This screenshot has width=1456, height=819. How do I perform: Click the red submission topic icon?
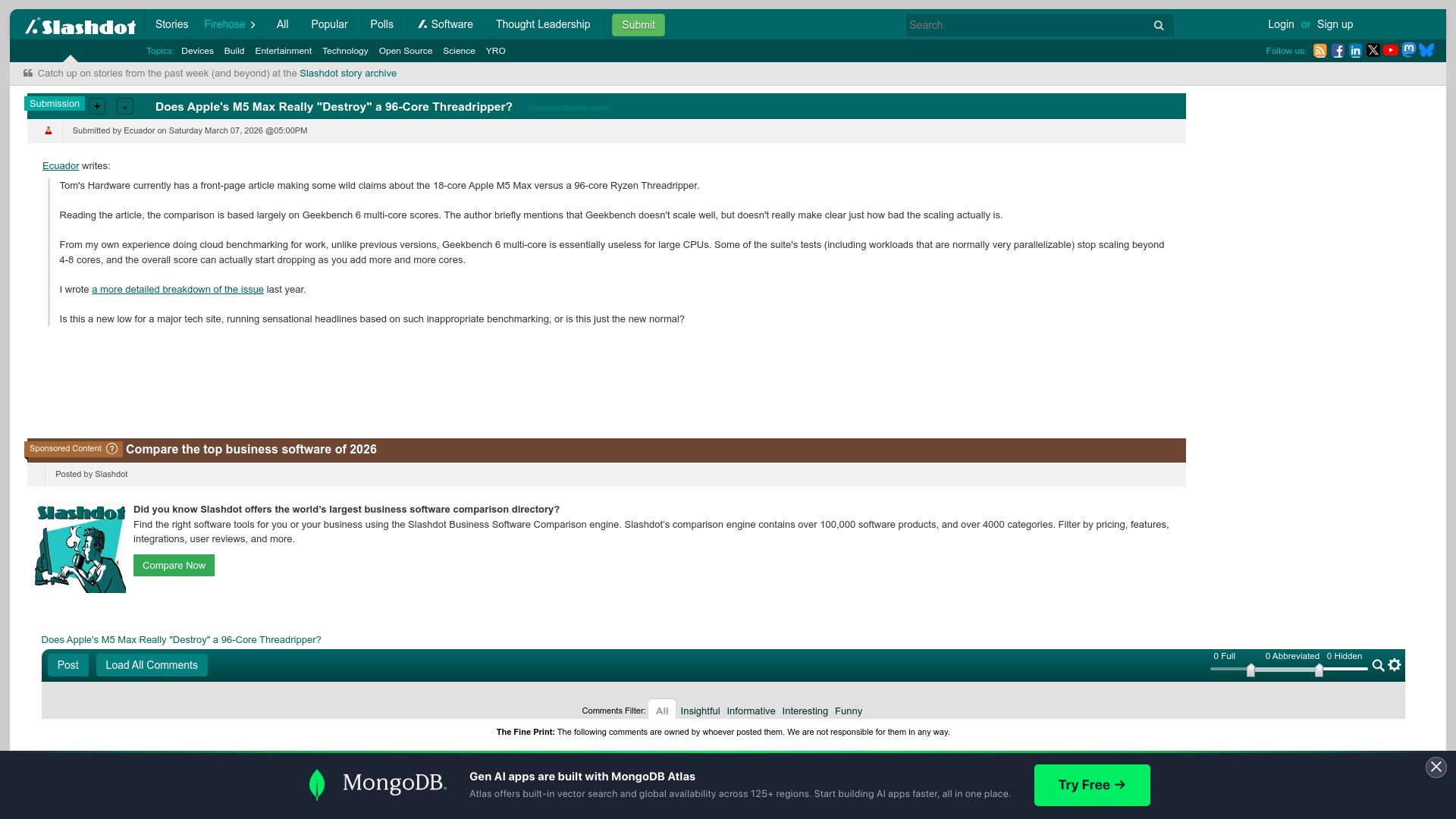49,131
